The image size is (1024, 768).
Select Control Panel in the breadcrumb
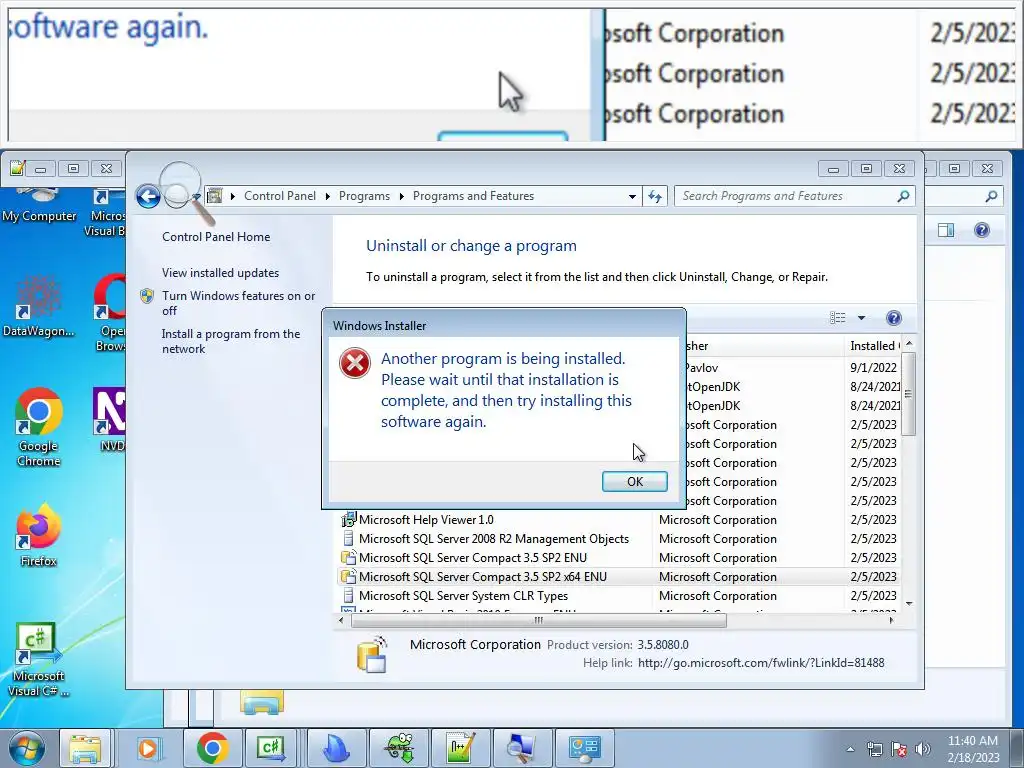click(280, 196)
